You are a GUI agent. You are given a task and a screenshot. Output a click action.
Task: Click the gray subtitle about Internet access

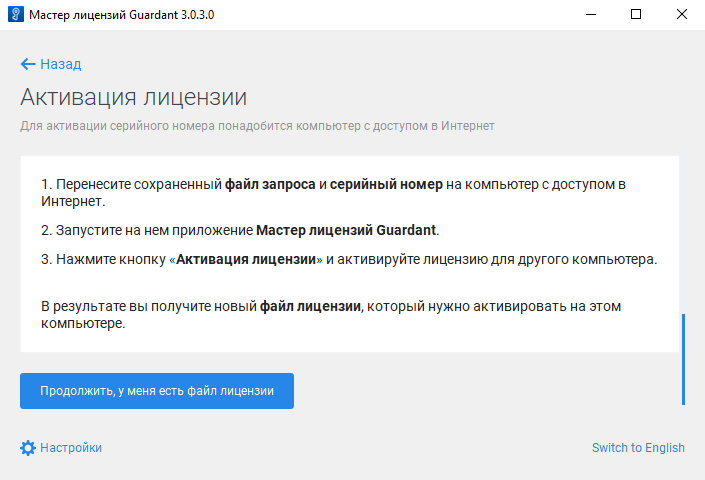[257, 126]
